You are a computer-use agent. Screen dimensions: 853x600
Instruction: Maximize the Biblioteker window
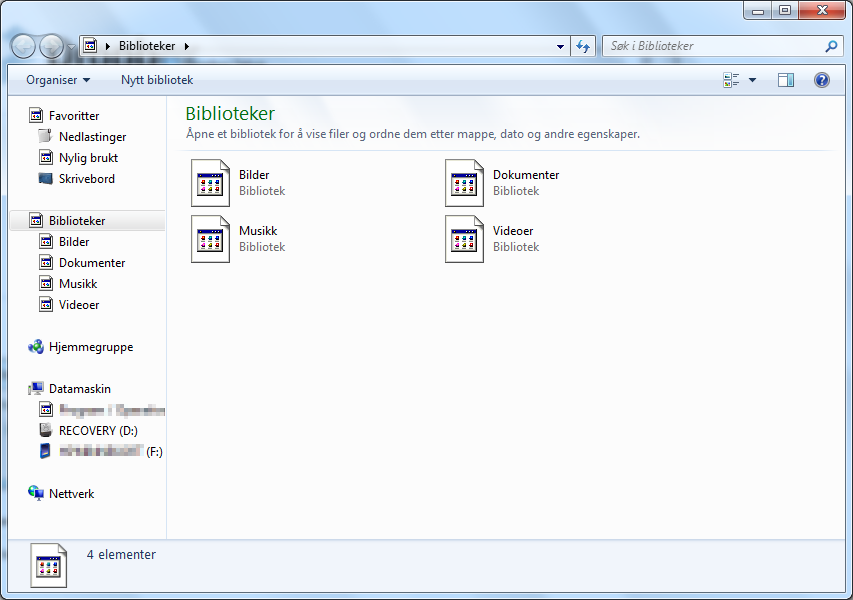click(784, 10)
